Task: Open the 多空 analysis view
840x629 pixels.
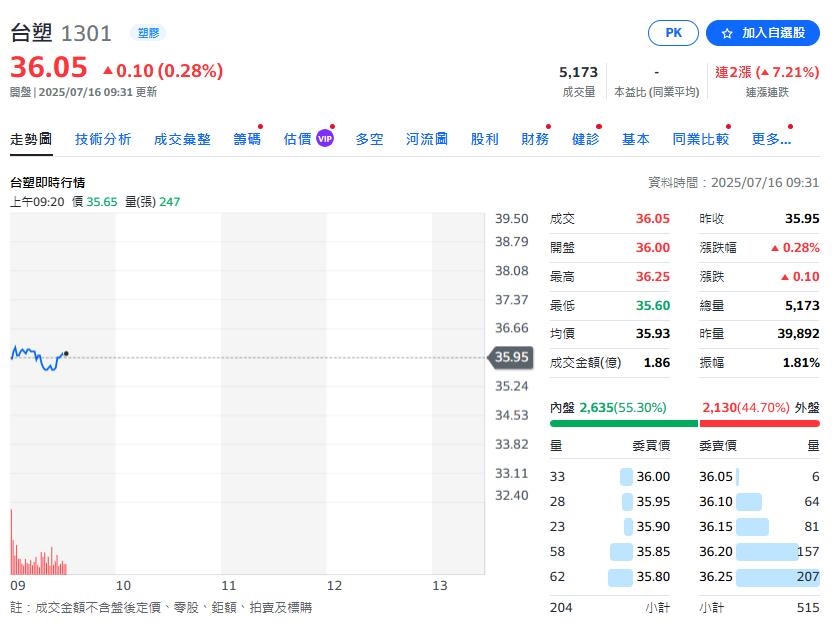Action: [x=369, y=140]
